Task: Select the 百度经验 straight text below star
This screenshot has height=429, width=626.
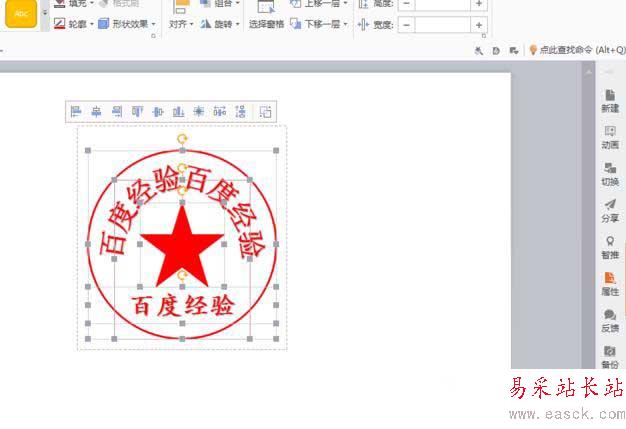Action: (182, 306)
